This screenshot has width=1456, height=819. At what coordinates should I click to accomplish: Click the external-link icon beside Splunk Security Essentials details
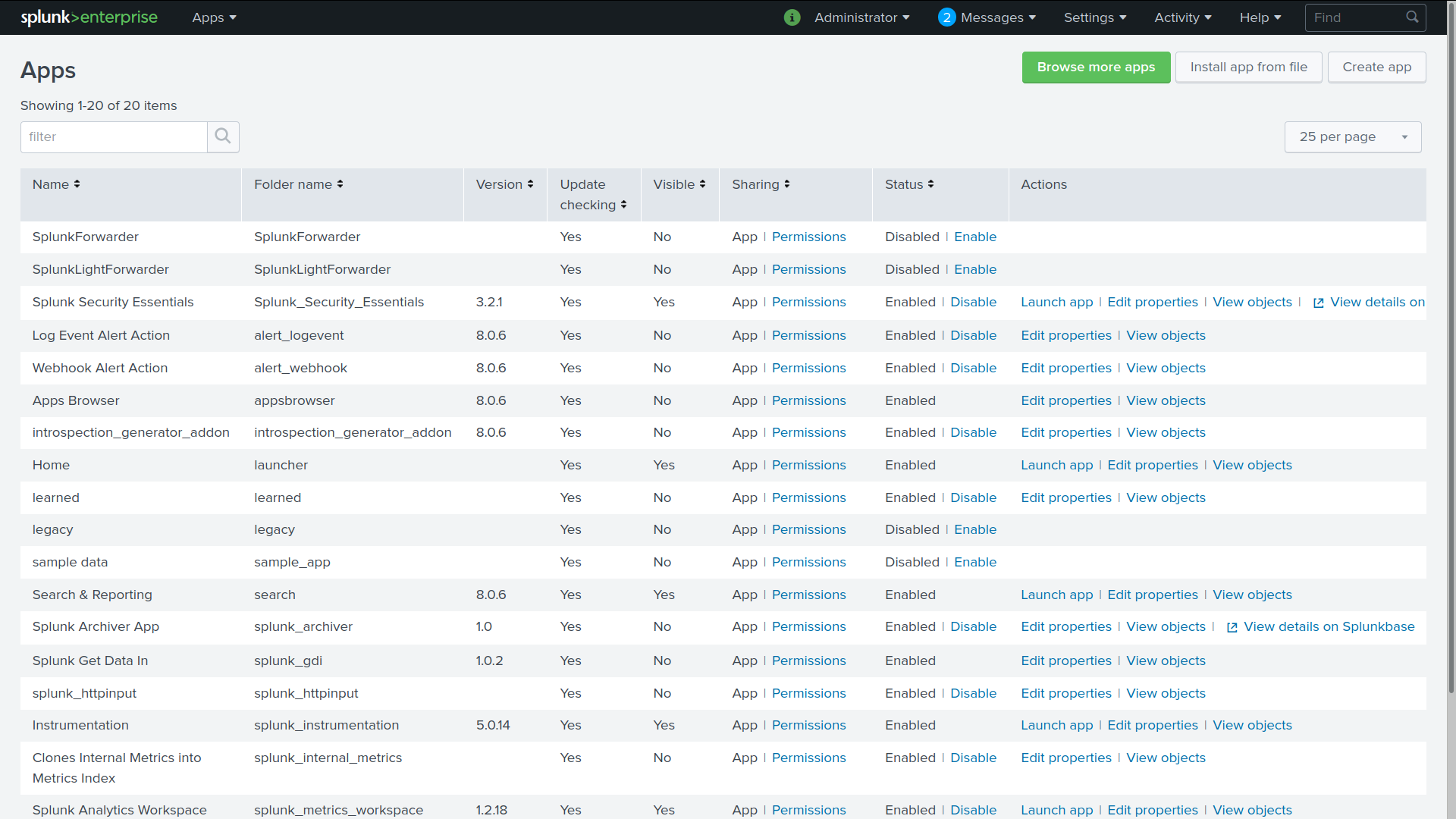1318,302
